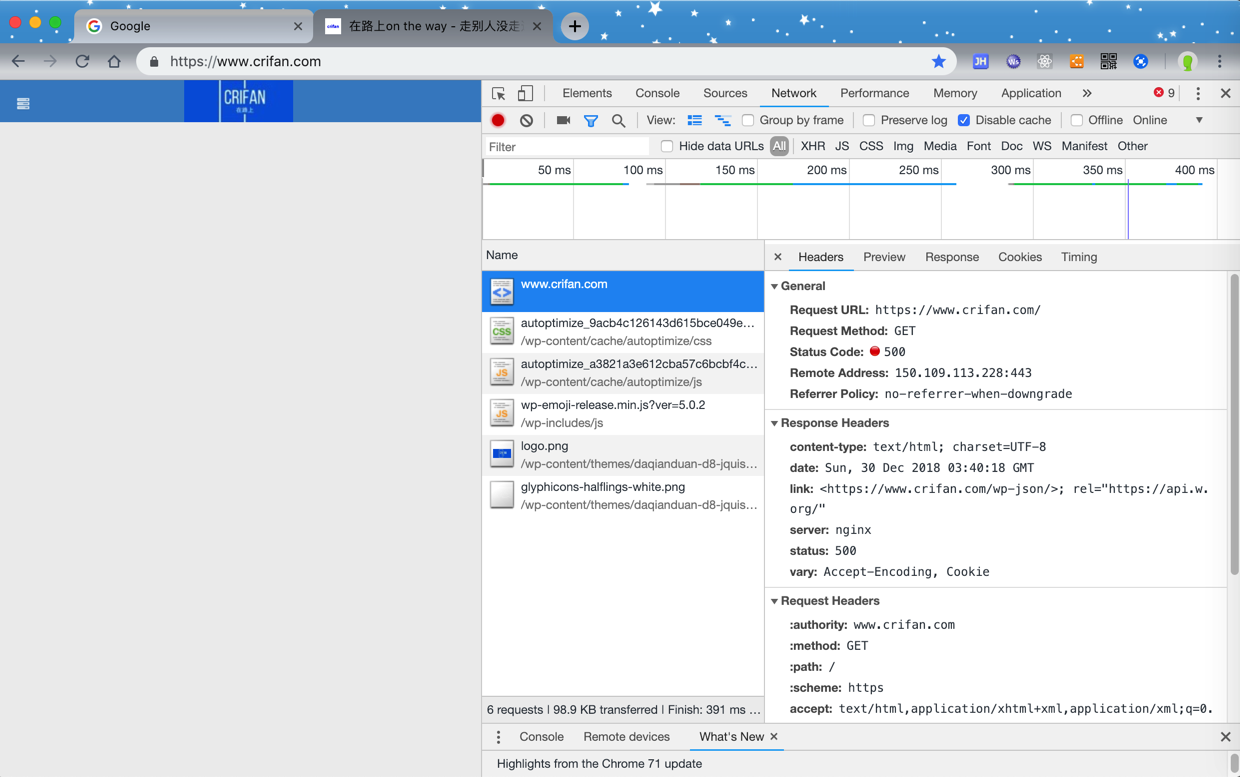Click the blue timeline marker line
Viewport: 1240px width, 777px height.
point(1128,210)
